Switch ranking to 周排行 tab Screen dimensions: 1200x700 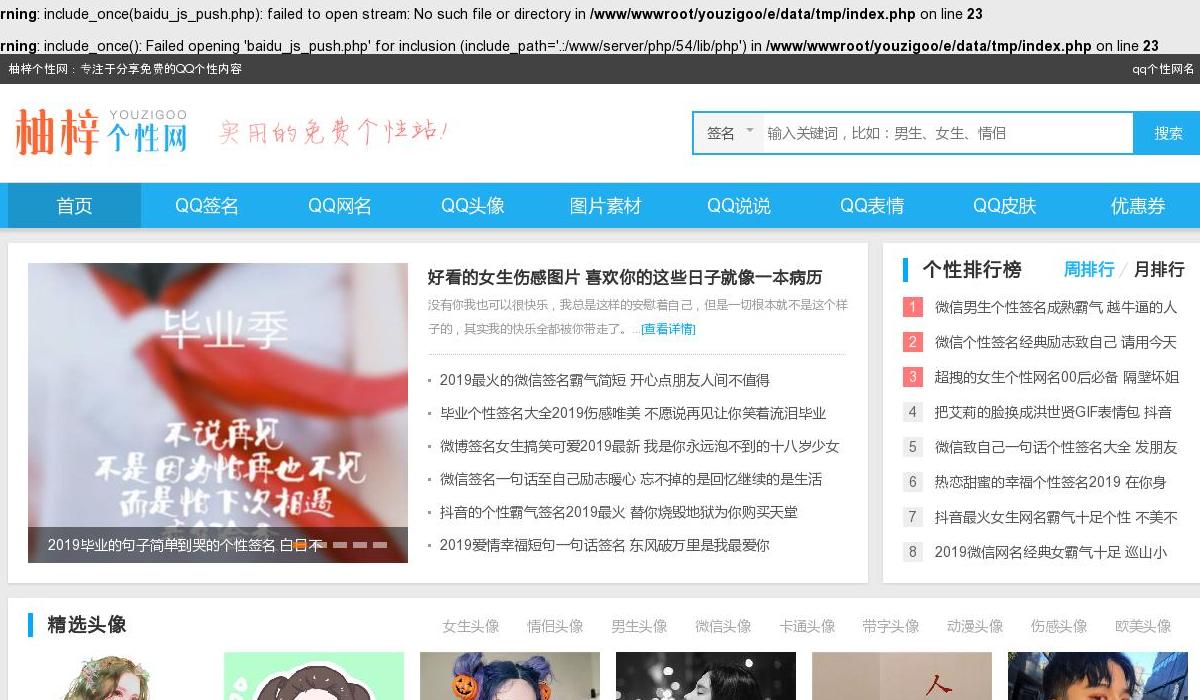[1088, 269]
